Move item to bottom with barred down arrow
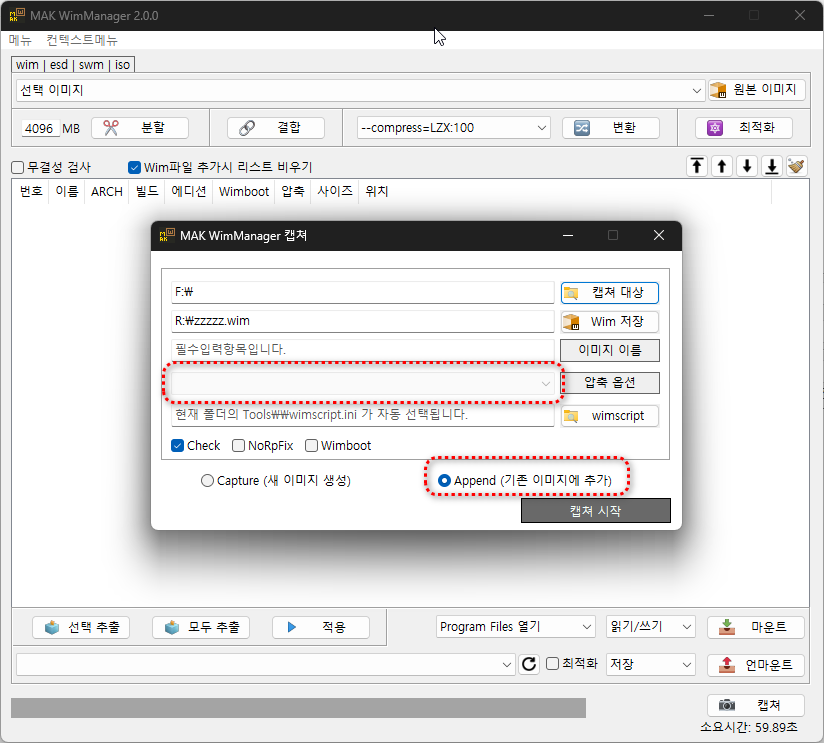Viewport: 824px width, 743px height. click(x=772, y=167)
